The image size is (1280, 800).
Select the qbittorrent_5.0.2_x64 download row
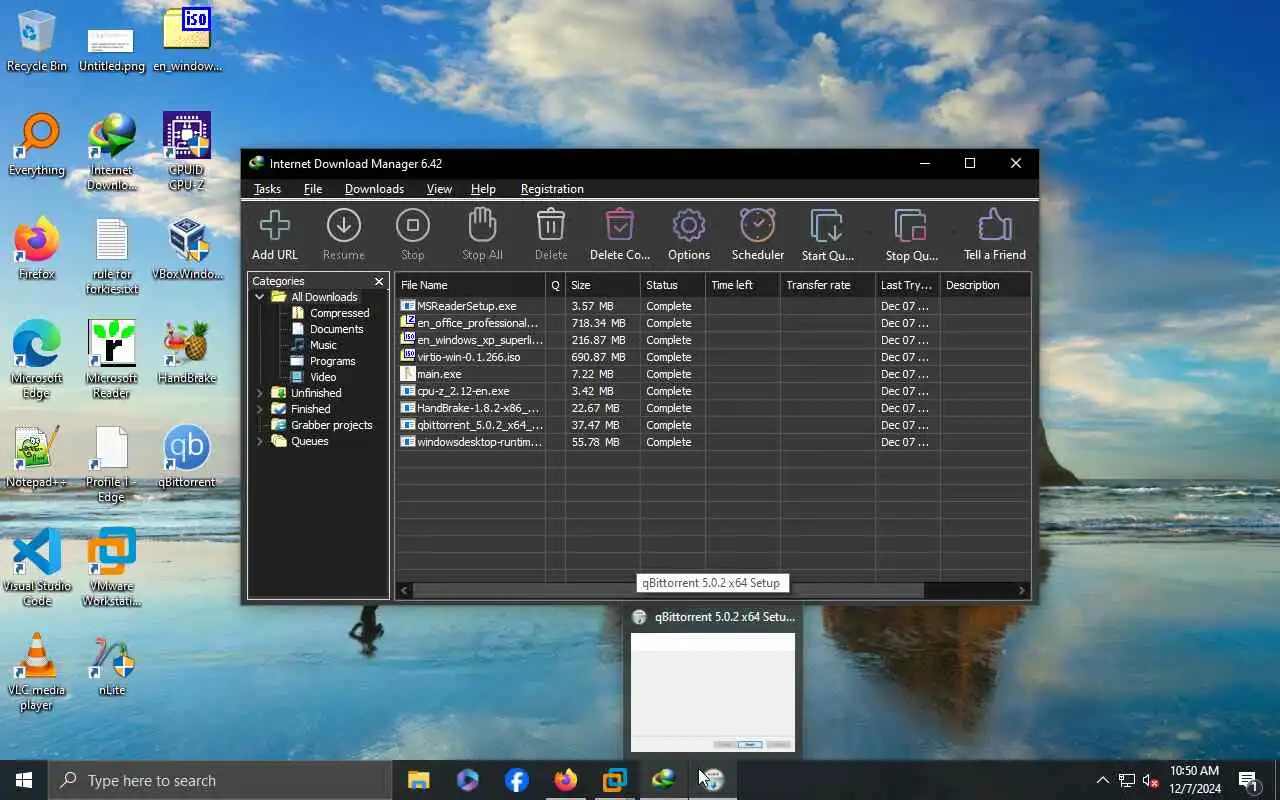coord(713,425)
